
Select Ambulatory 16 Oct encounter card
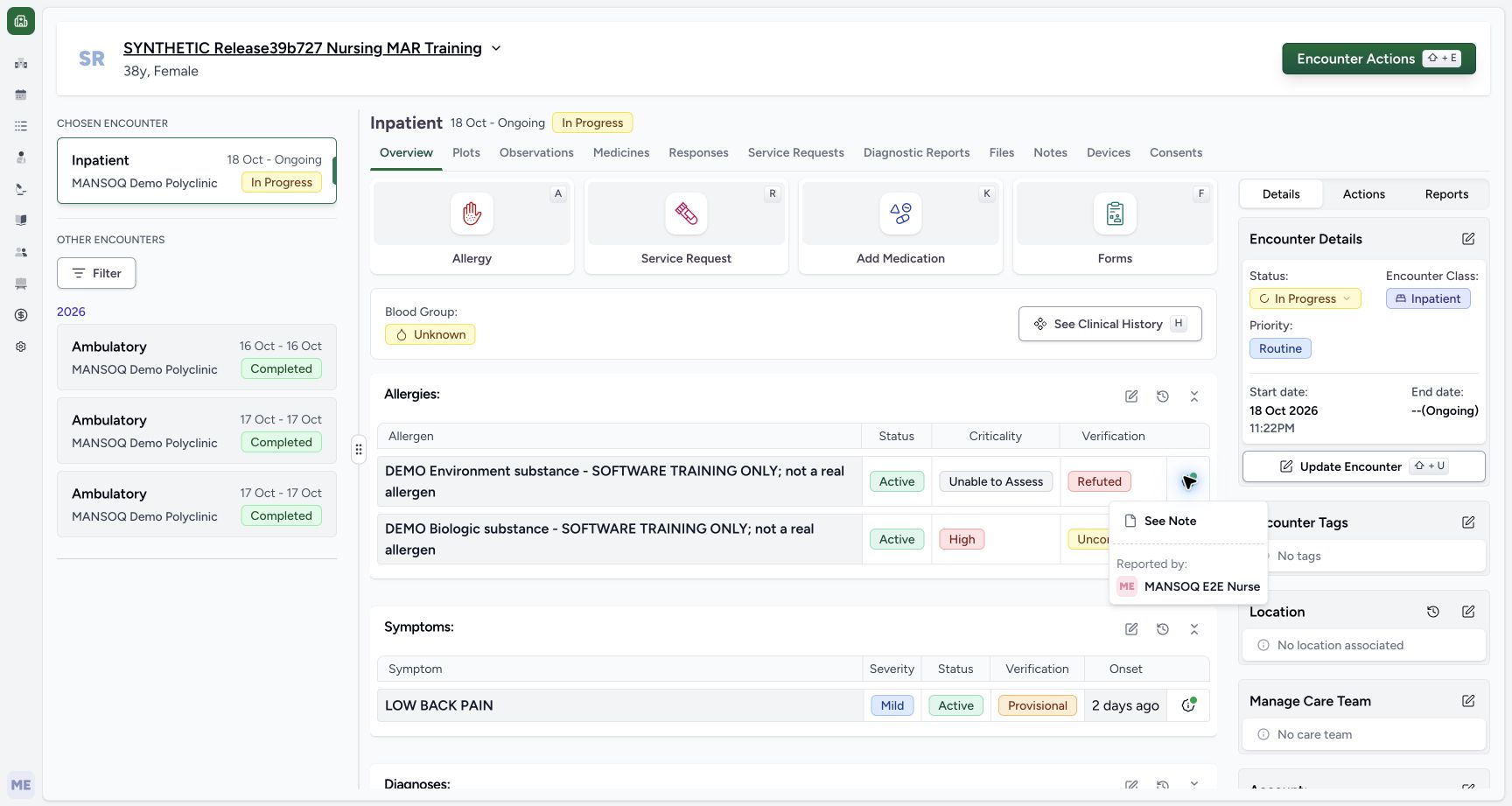click(197, 357)
